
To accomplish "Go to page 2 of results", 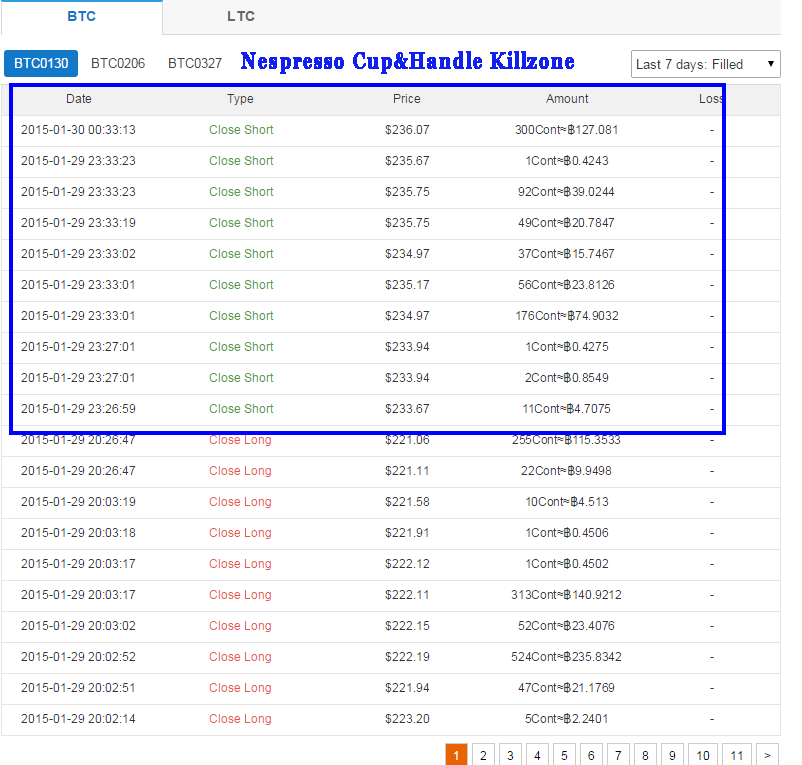I will (x=483, y=755).
